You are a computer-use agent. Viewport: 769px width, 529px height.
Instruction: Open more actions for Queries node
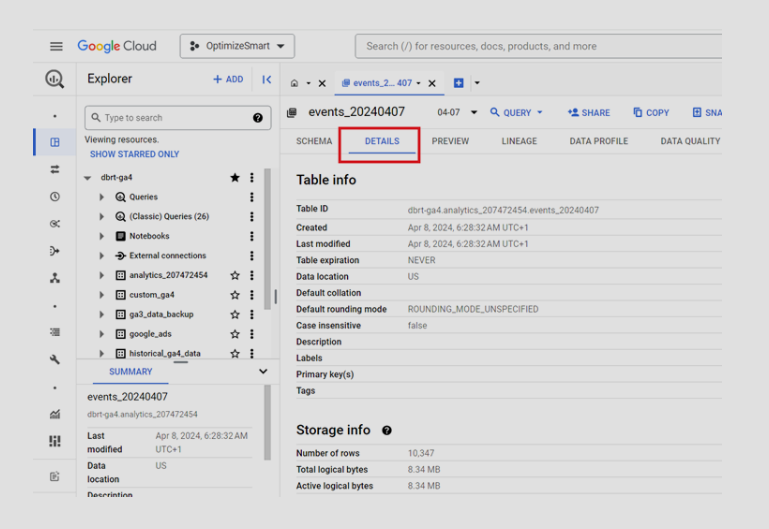coord(252,197)
